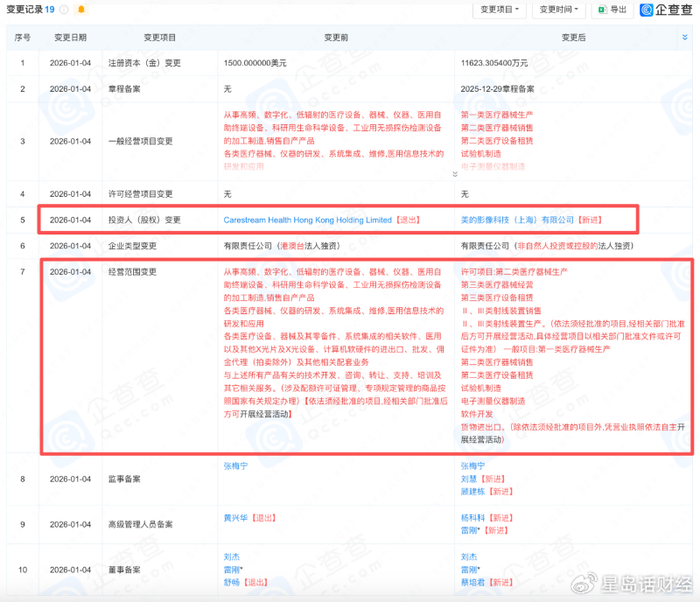The height and width of the screenshot is (602, 700).
Task: Click the bell alert icon beside 变更记录
Action: coord(81,9)
